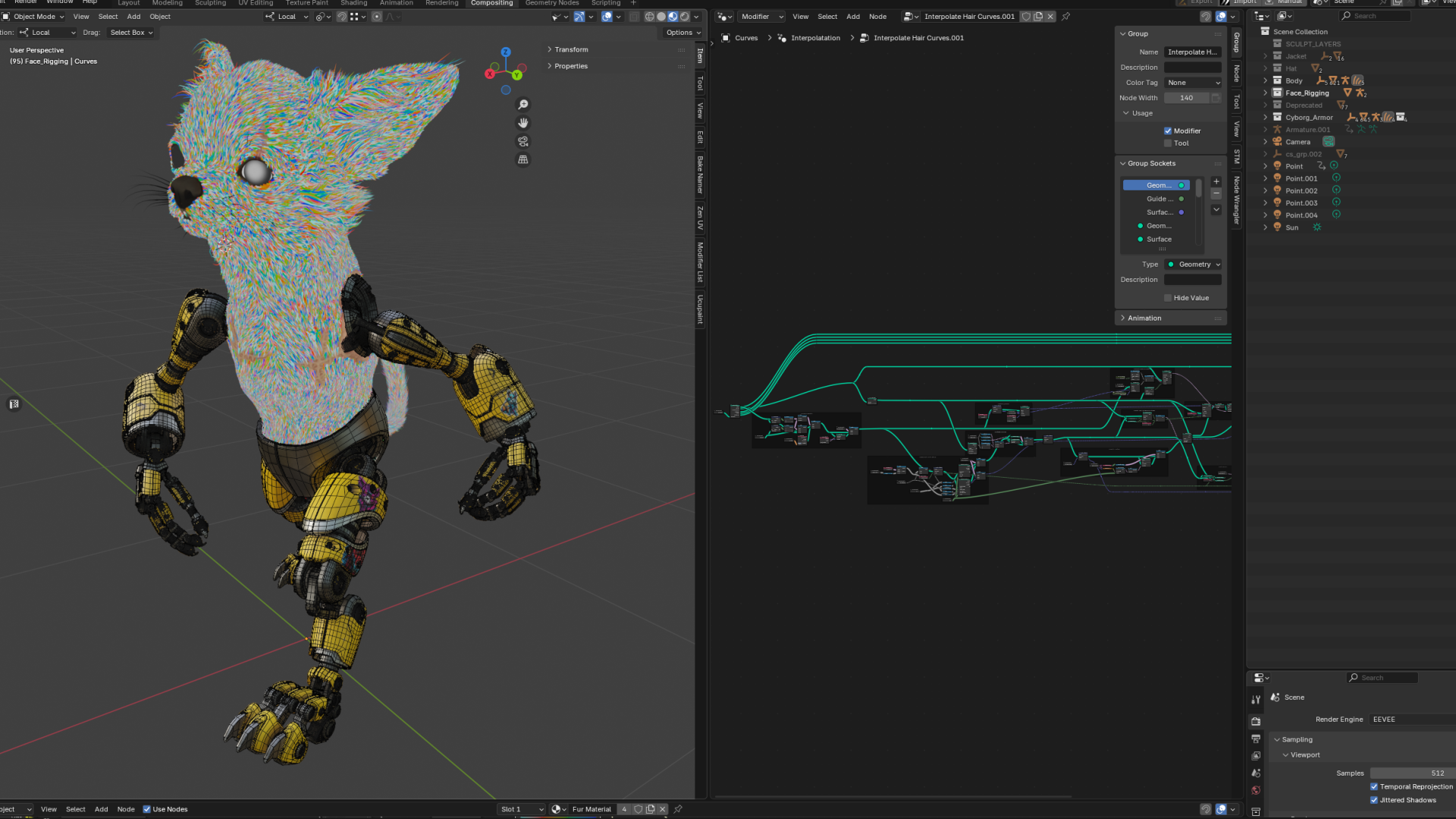Open World properties red globe icon
This screenshot has width=1456, height=819.
1256,790
